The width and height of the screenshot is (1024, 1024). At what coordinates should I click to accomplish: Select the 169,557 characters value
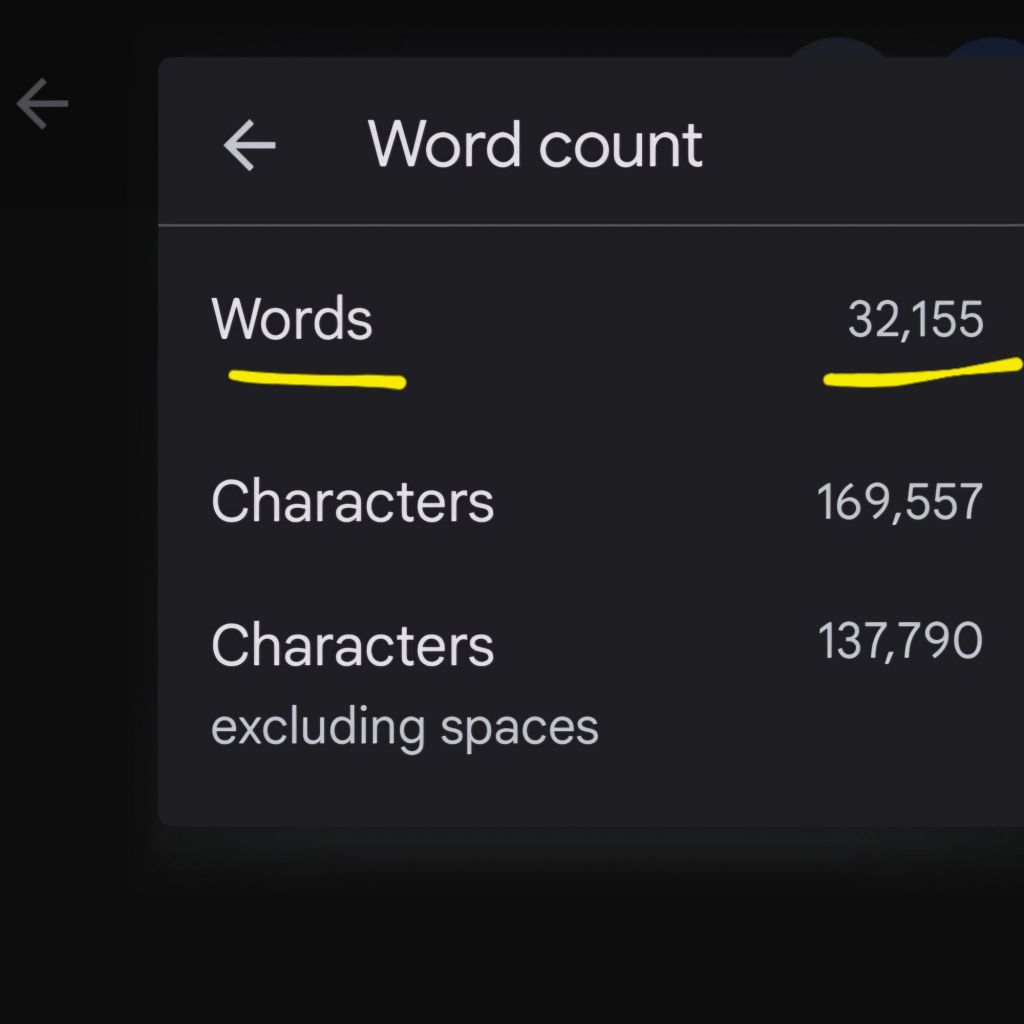pyautogui.click(x=900, y=502)
